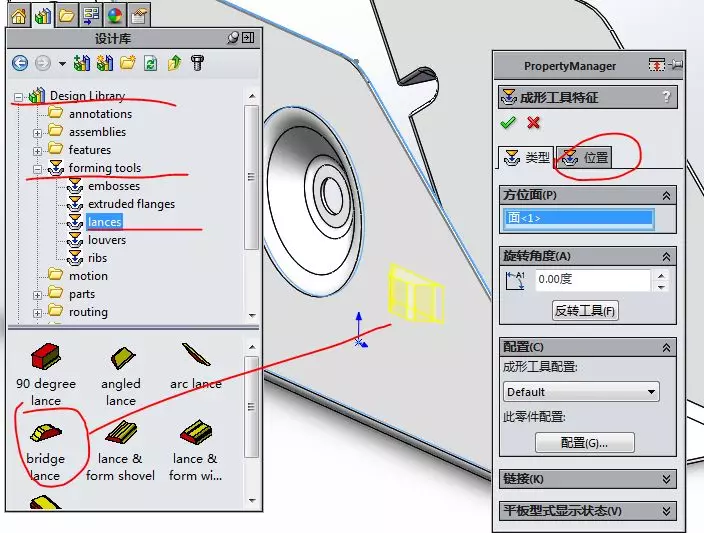
Task: Click the 配置(G)... button
Action: (x=585, y=443)
